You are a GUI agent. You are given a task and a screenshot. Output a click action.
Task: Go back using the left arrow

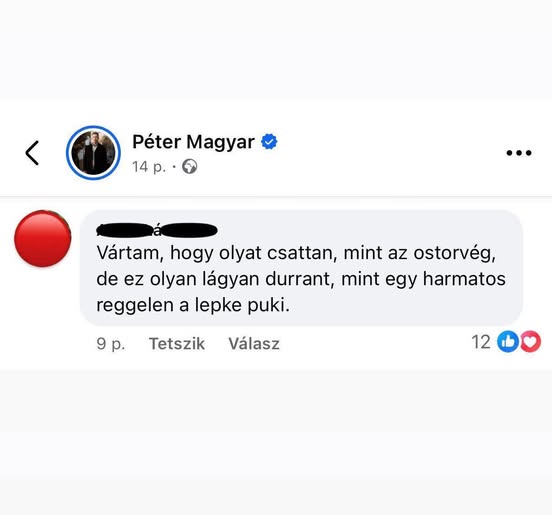click(32, 153)
